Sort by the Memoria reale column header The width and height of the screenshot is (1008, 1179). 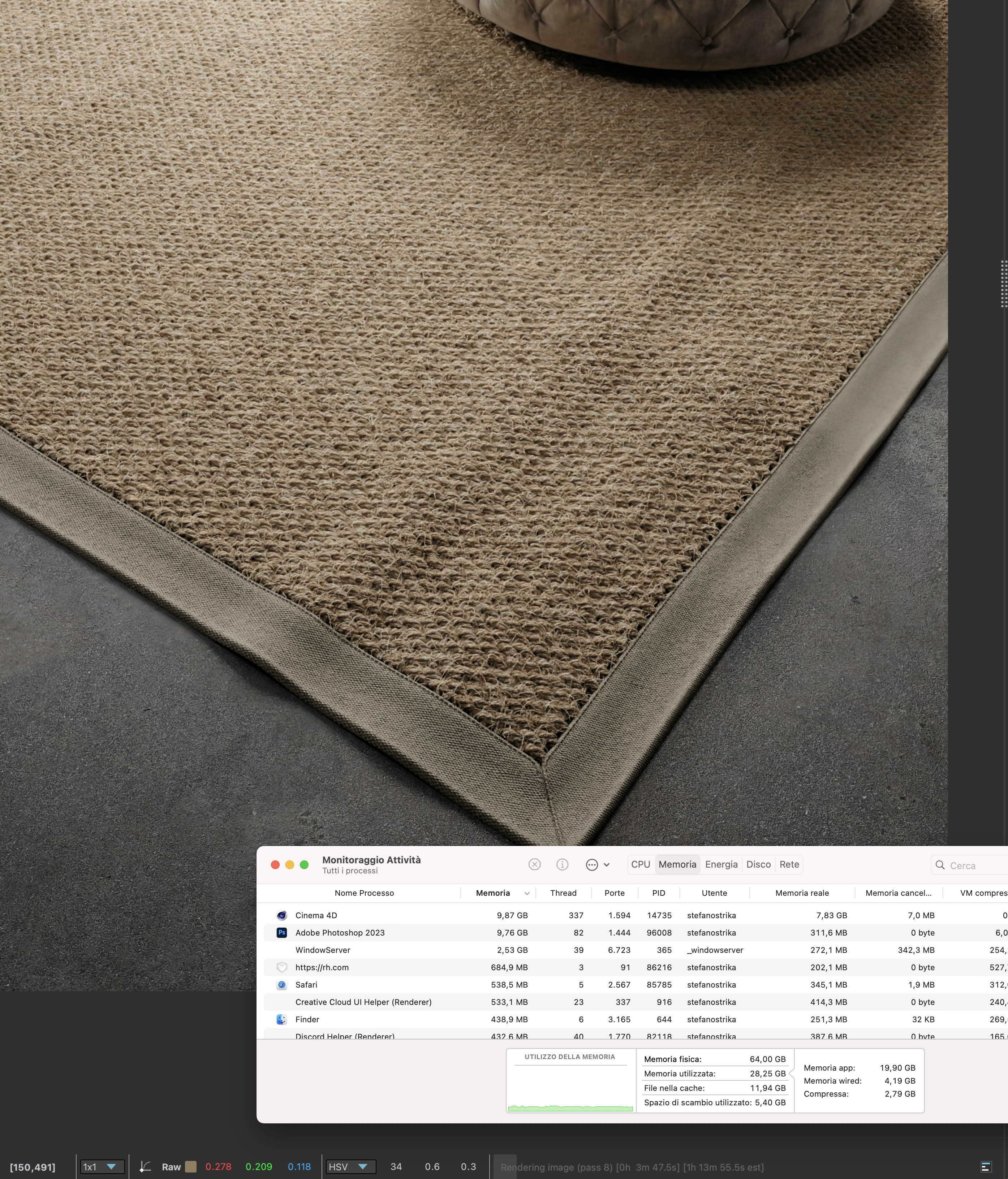[801, 893]
